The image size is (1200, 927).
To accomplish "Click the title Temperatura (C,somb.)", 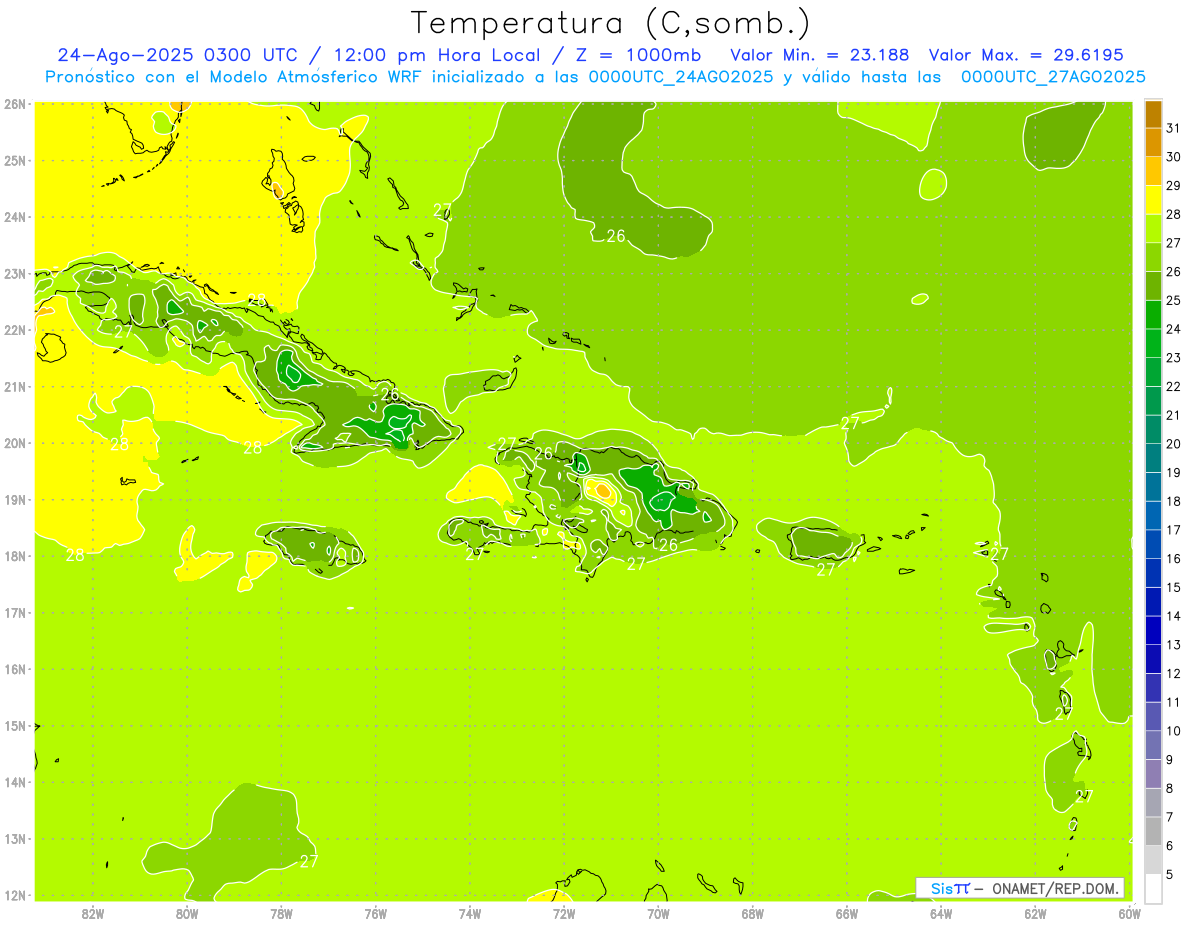I will click(609, 22).
